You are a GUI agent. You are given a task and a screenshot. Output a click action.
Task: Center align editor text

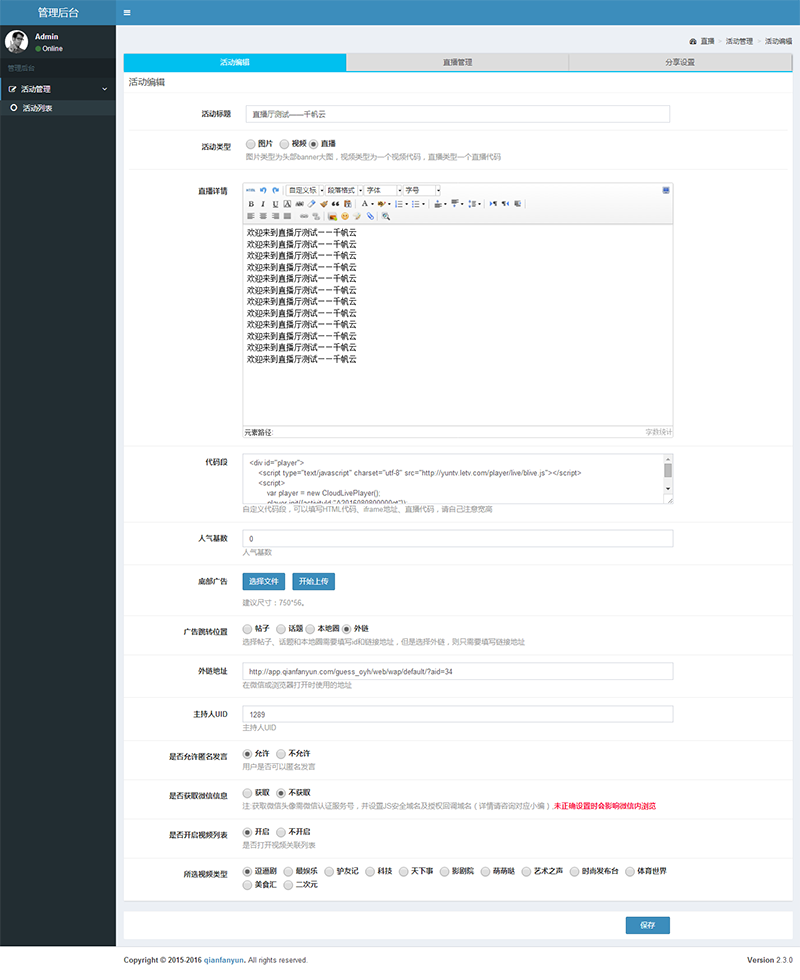[263, 216]
